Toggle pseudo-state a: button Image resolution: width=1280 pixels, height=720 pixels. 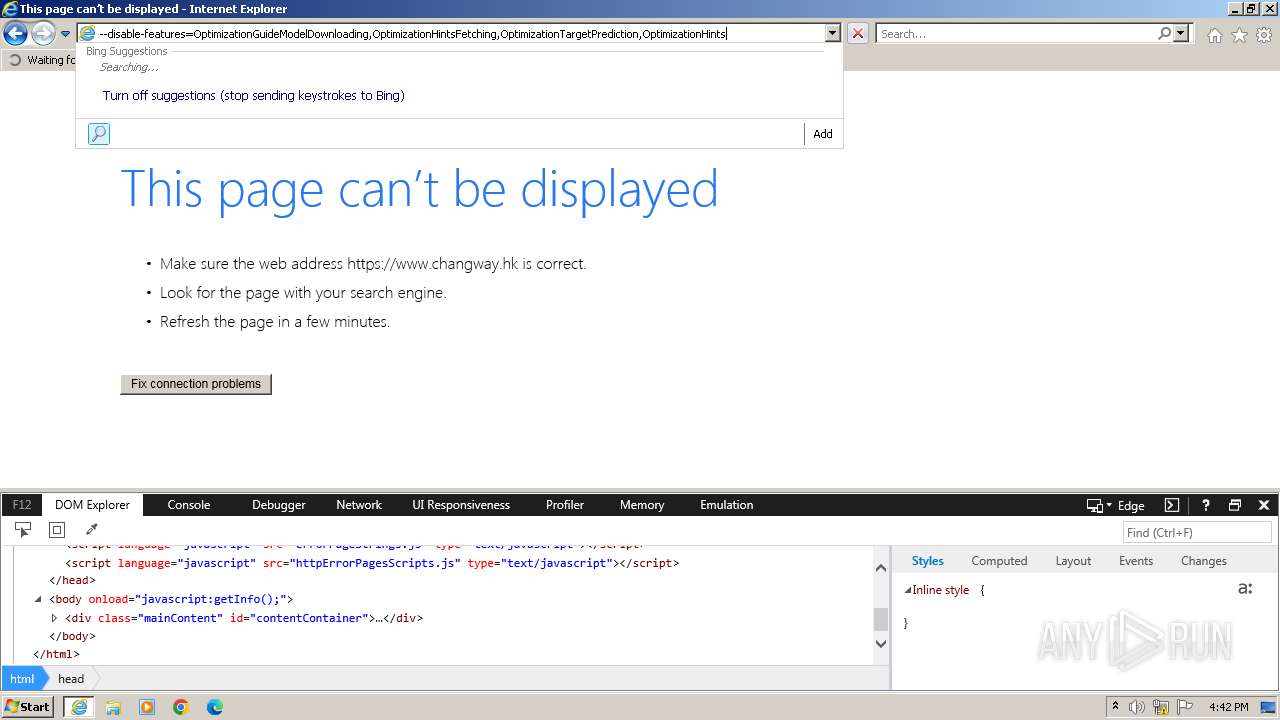(1245, 589)
